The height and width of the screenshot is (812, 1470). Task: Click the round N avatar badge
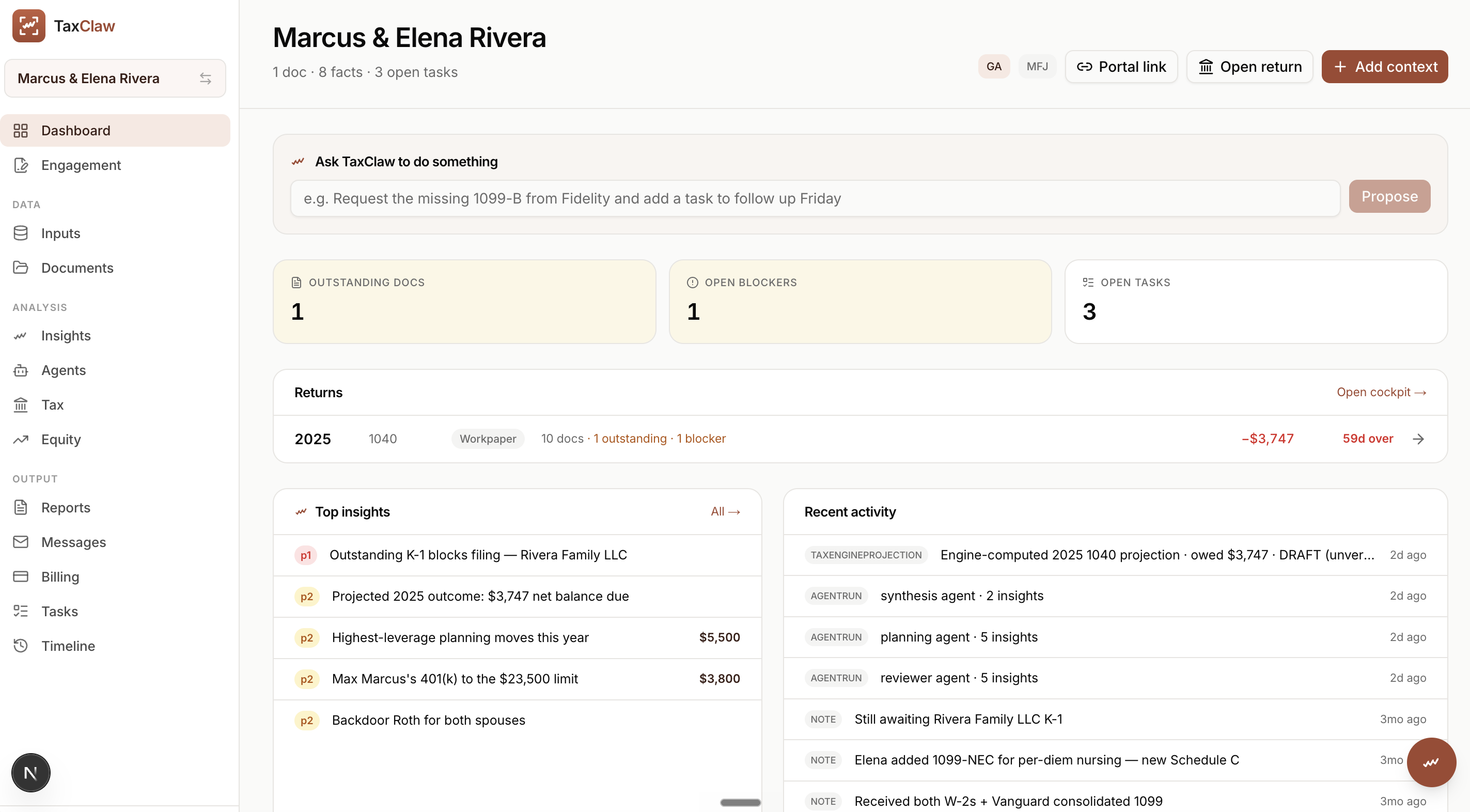coord(31,773)
